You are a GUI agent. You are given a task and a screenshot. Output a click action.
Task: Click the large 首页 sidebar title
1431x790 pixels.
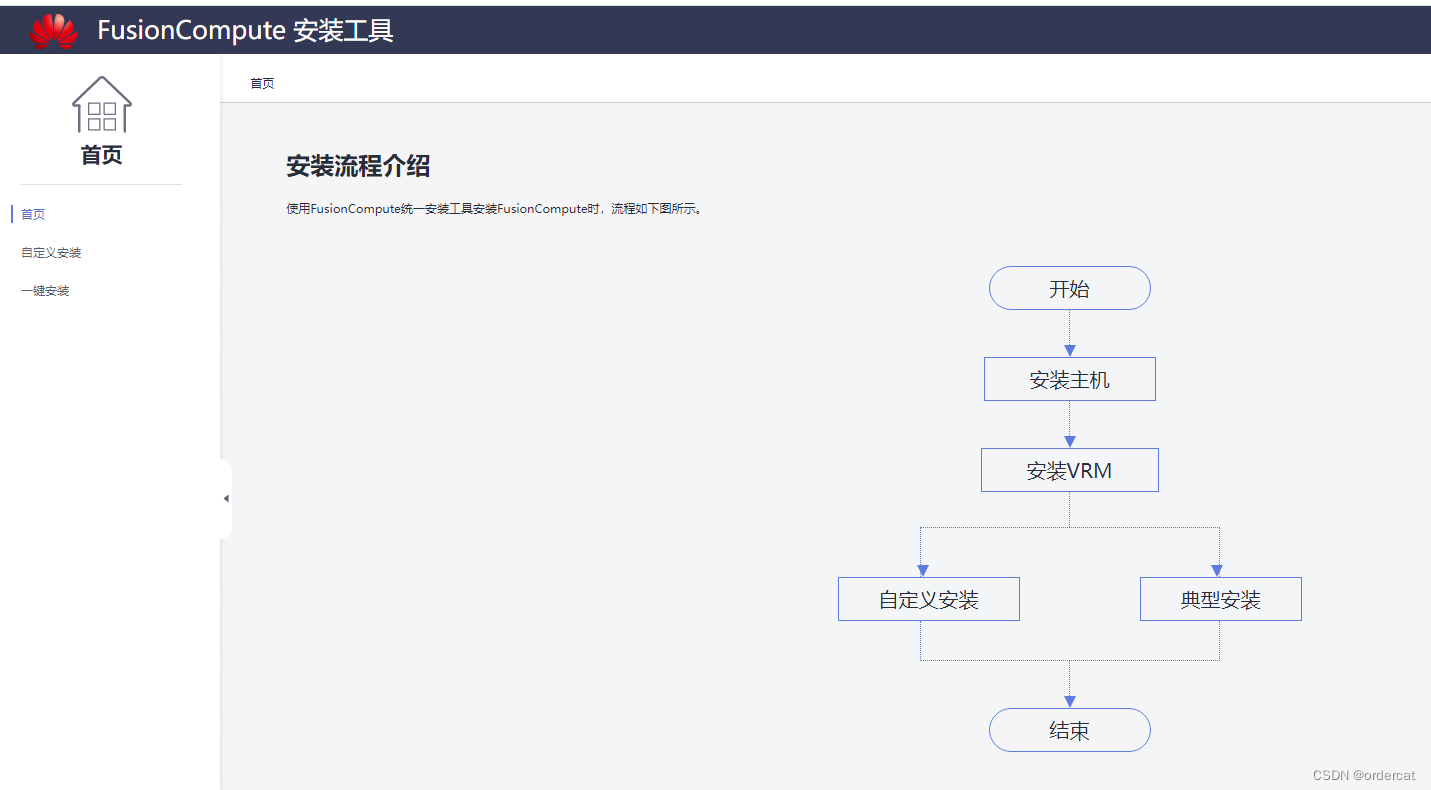pos(101,155)
